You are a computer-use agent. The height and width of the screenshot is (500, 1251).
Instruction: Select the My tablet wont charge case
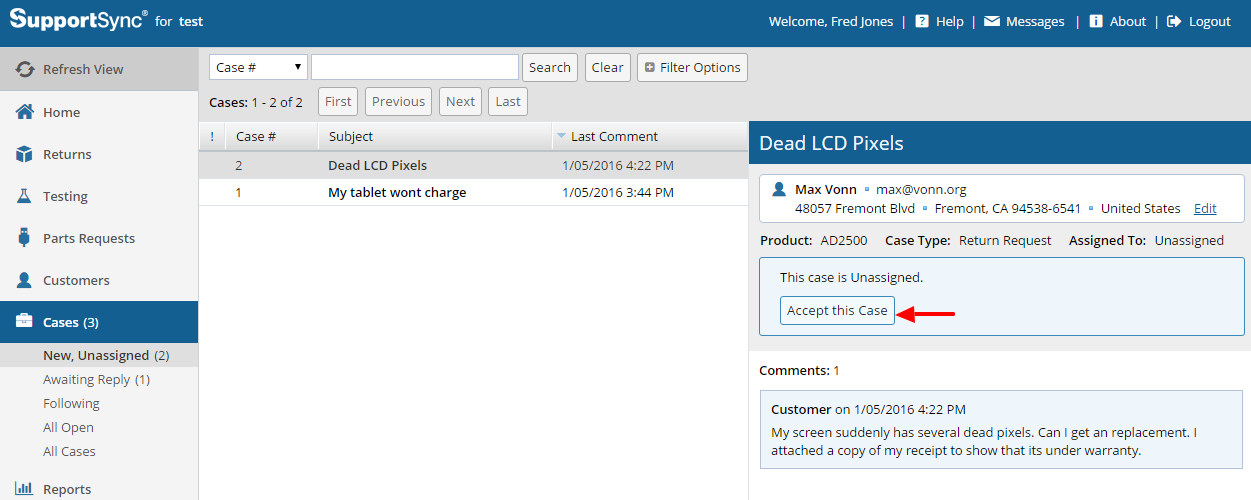click(397, 192)
